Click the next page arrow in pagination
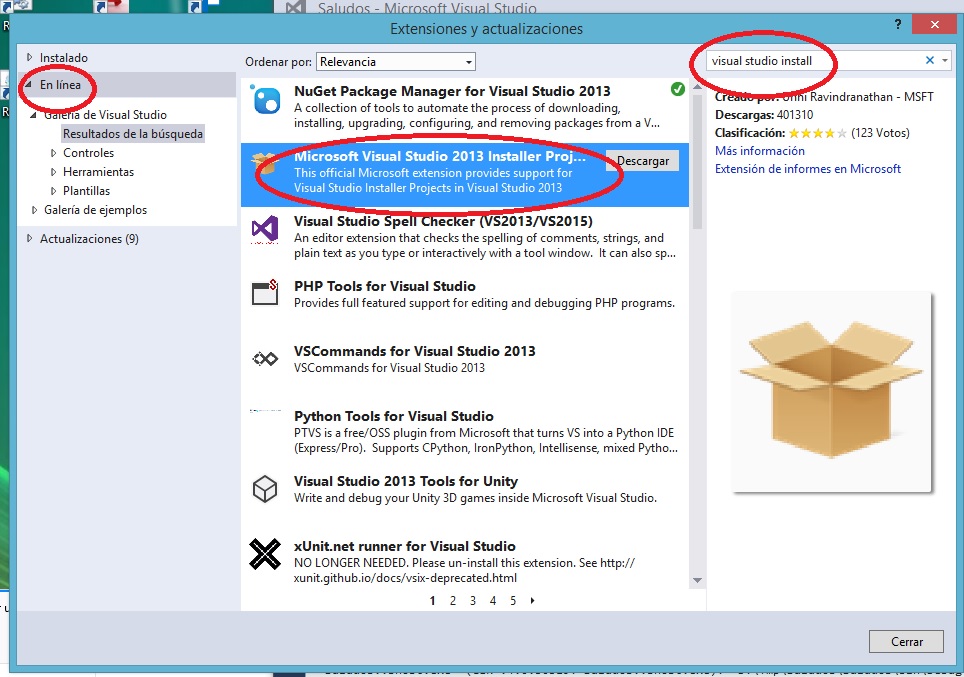964x677 pixels. [532, 601]
